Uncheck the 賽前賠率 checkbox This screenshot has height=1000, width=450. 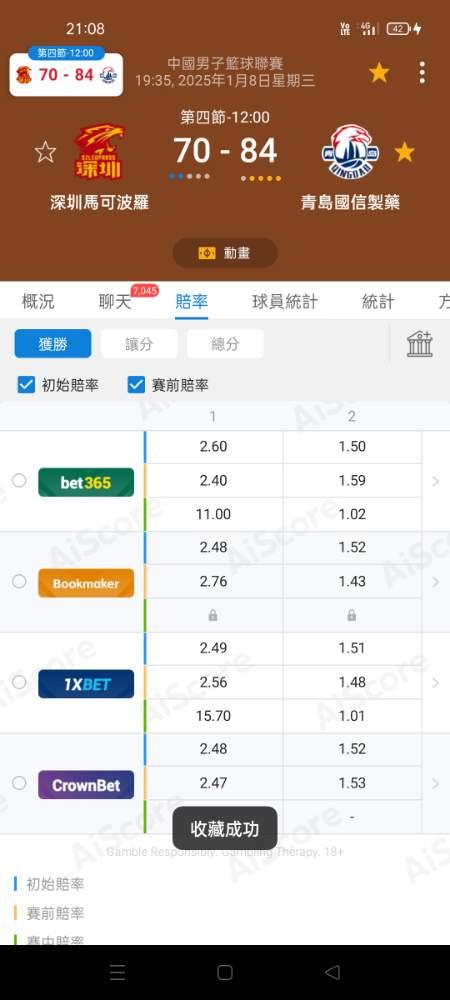tap(136, 385)
